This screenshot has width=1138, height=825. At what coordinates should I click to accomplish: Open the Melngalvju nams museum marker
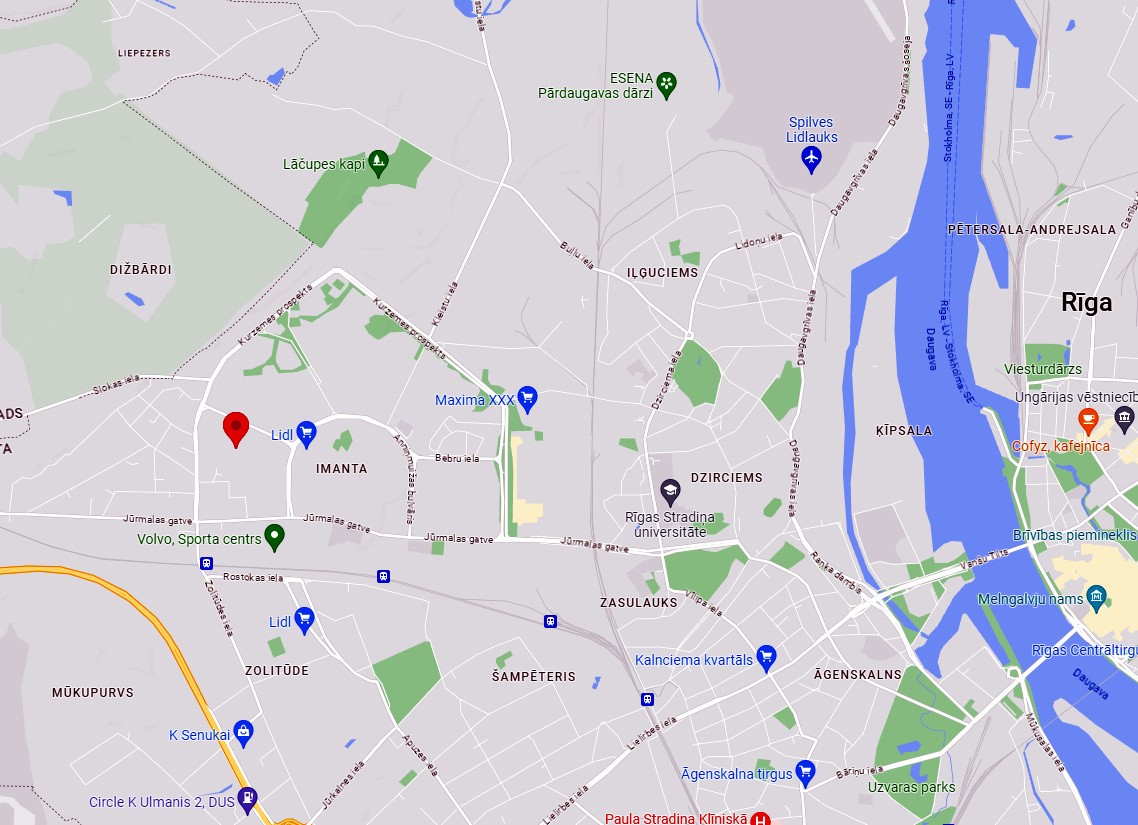point(1097,599)
